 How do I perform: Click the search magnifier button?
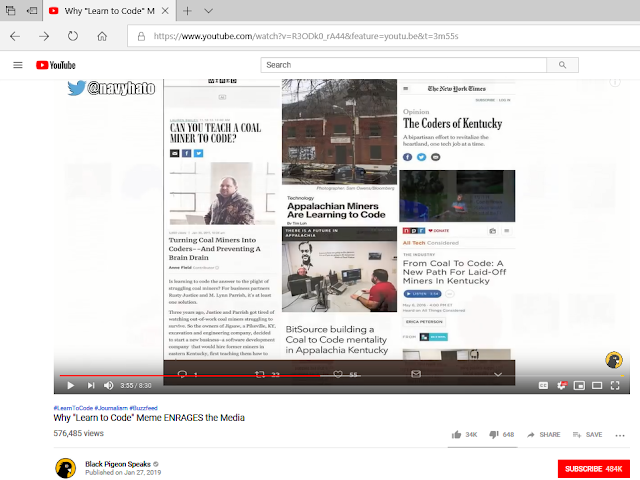tap(562, 65)
